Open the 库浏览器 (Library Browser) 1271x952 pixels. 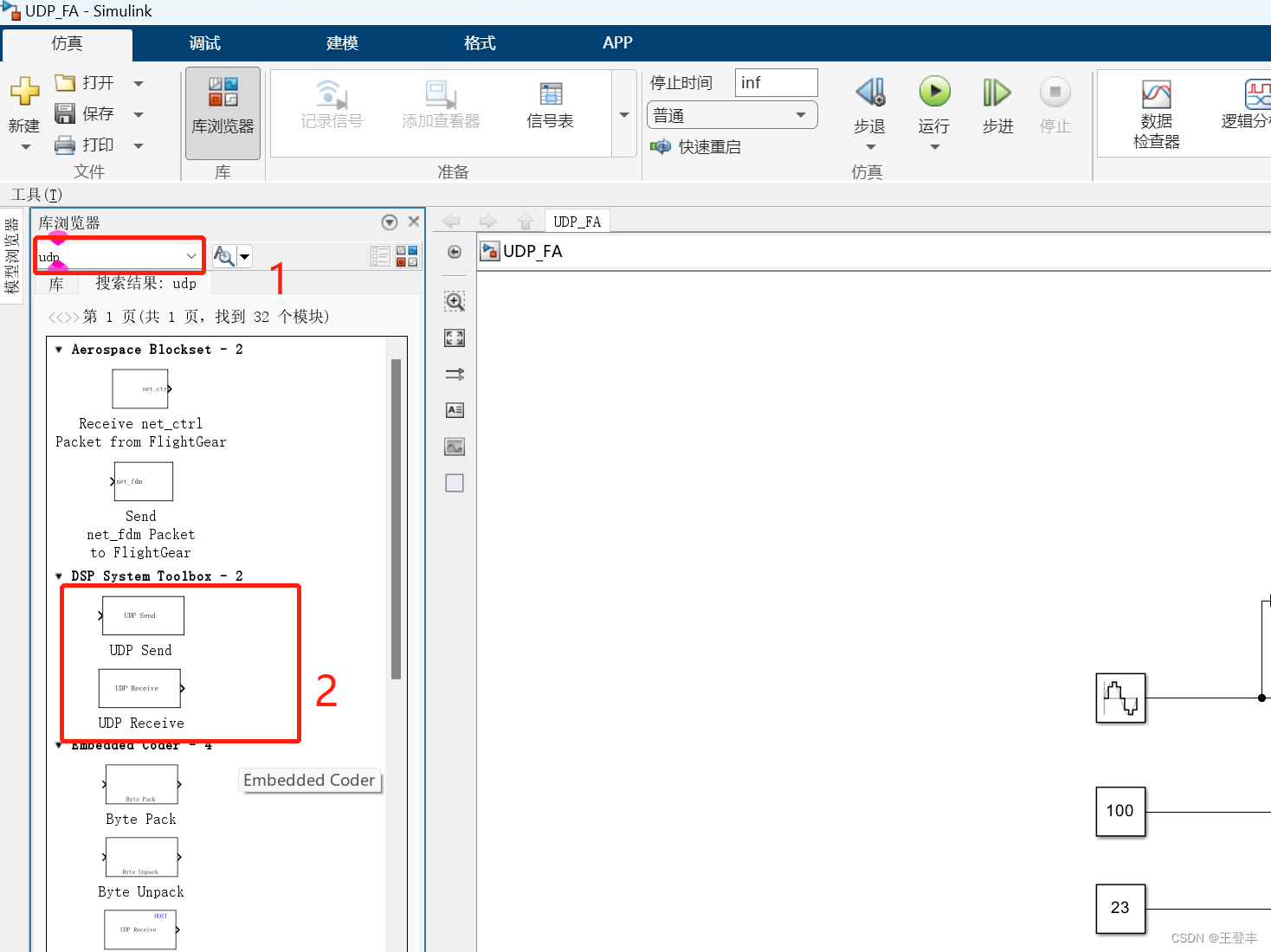tap(222, 113)
